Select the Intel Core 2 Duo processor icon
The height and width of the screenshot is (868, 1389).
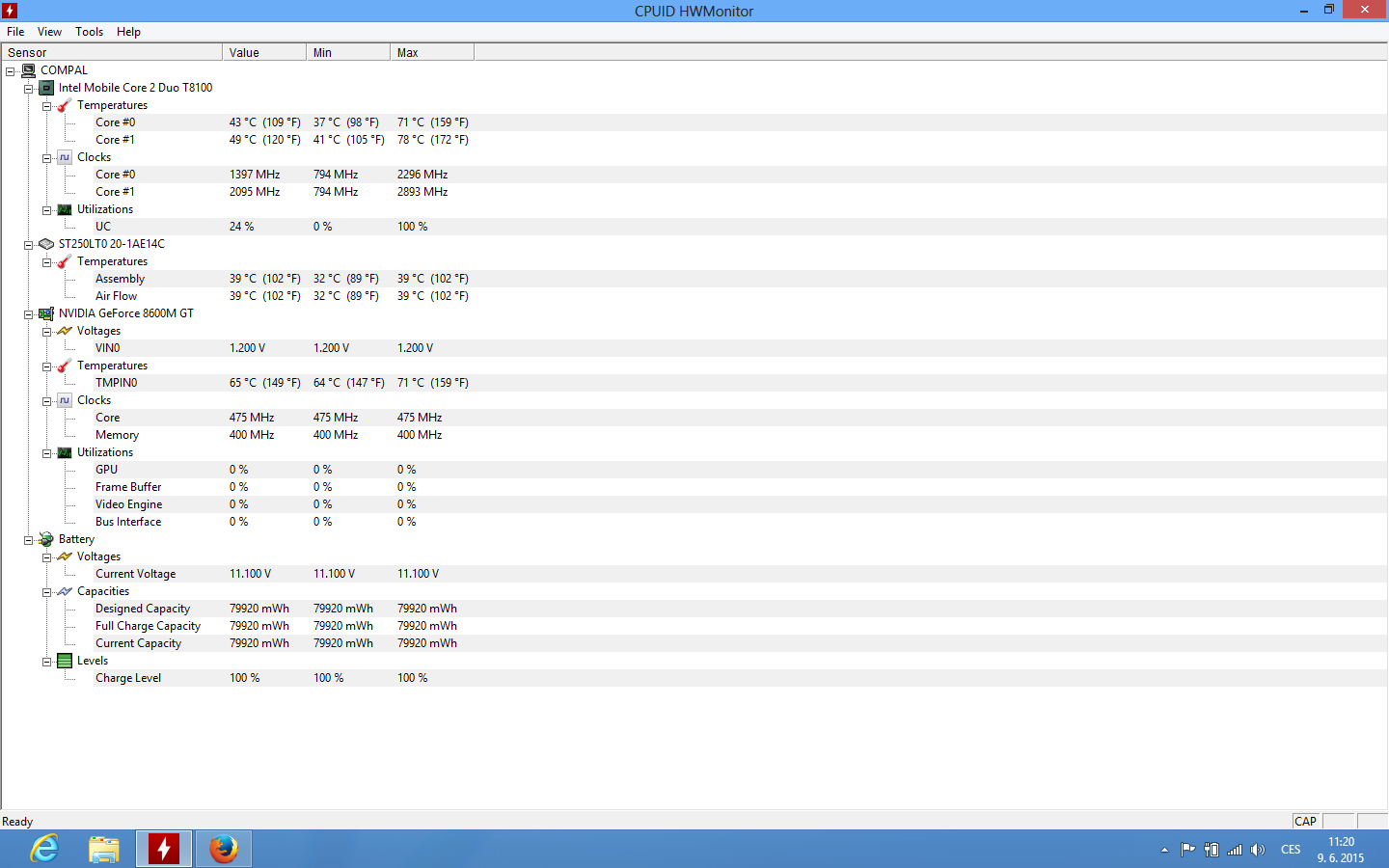(x=46, y=88)
